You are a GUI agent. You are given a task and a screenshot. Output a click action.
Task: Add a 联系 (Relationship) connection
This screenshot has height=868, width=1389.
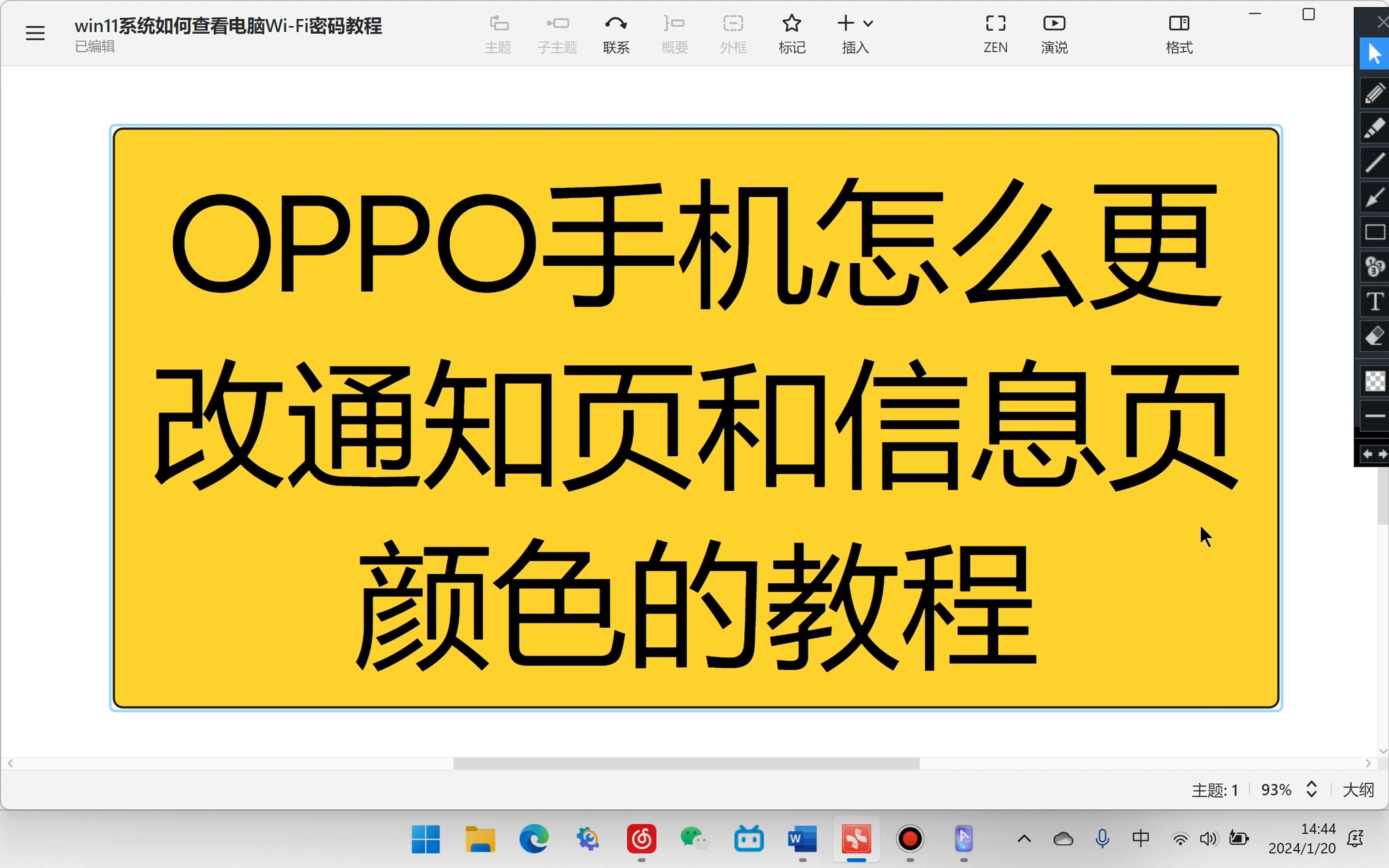616,35
